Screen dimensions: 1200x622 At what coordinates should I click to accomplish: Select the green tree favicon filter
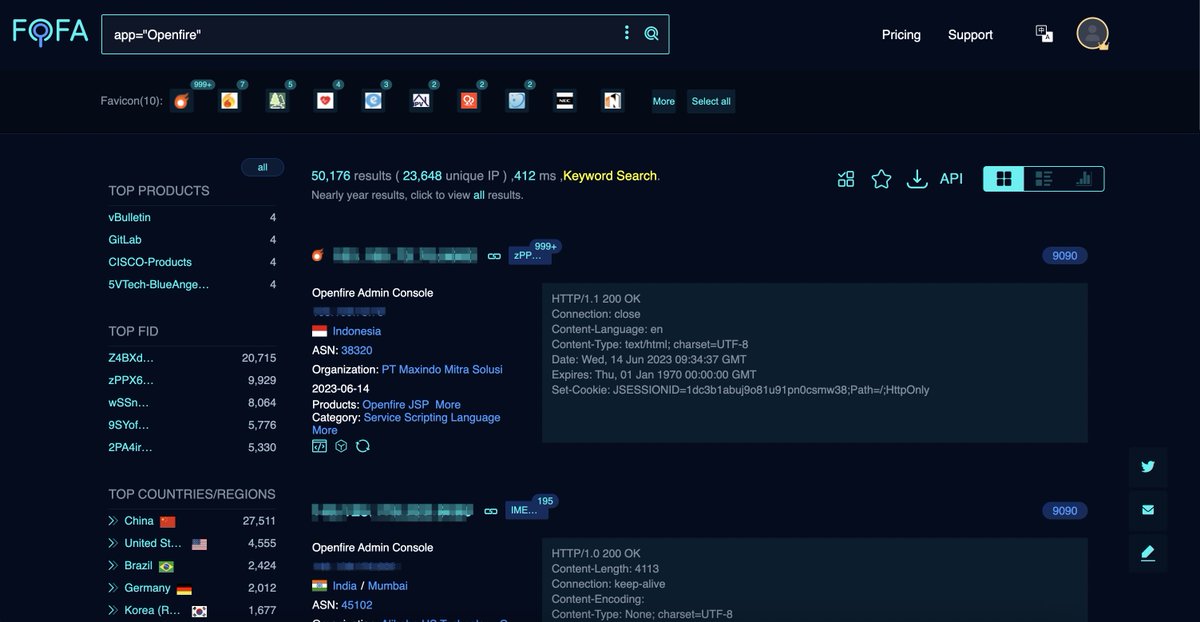click(277, 101)
